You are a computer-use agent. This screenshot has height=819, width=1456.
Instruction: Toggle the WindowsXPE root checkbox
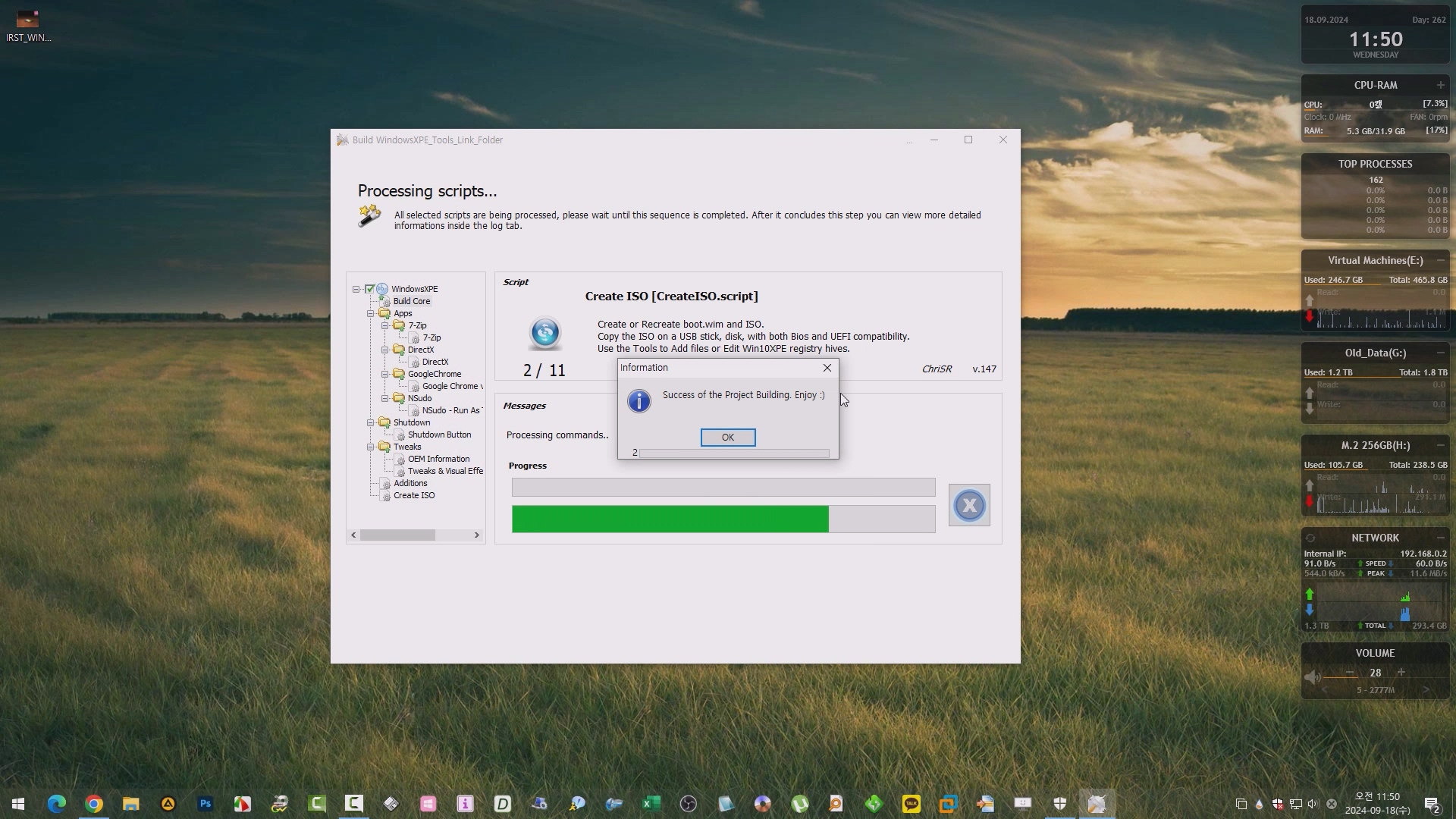click(x=370, y=289)
